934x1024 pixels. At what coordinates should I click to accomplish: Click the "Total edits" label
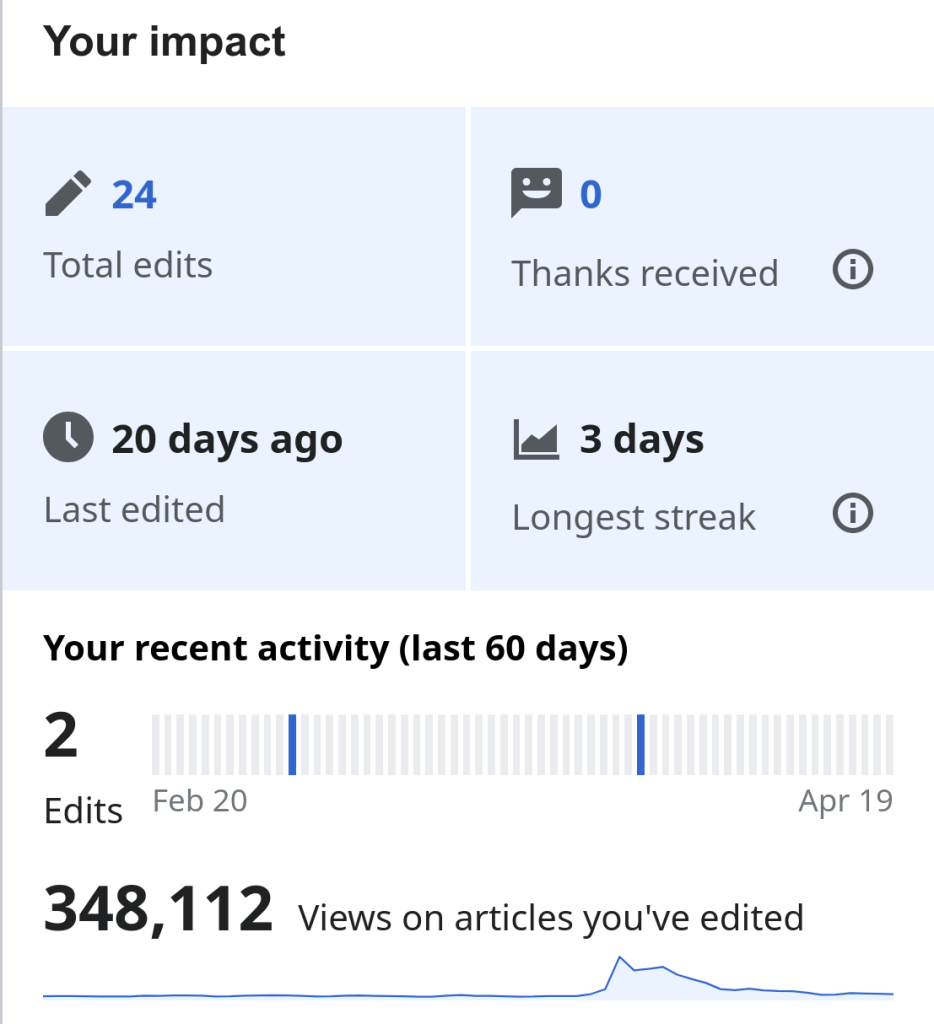coord(128,266)
